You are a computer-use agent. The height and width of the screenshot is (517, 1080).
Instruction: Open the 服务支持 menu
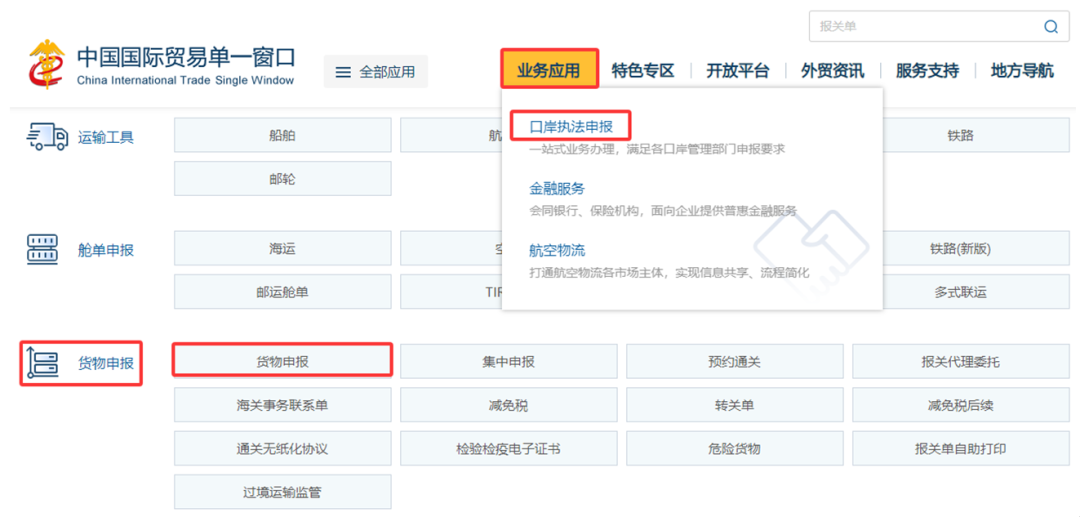[927, 71]
